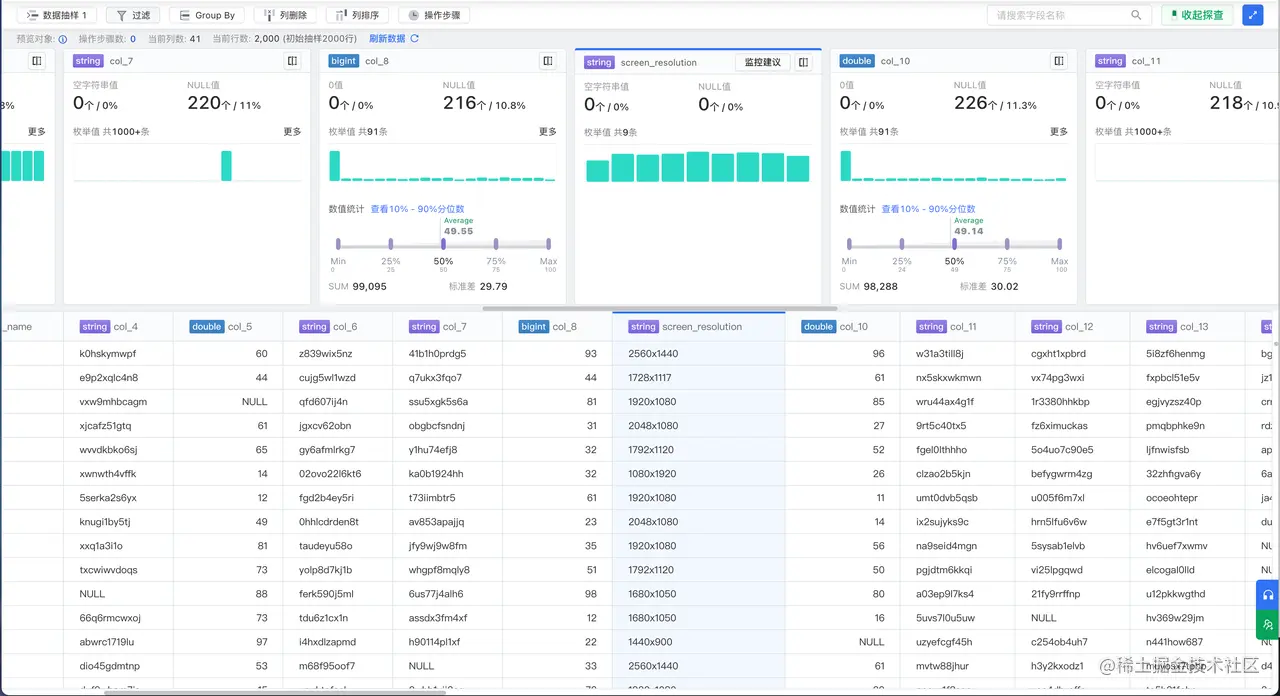The width and height of the screenshot is (1280, 696).
Task: Click the string type badge on col_7 card
Action: point(88,61)
